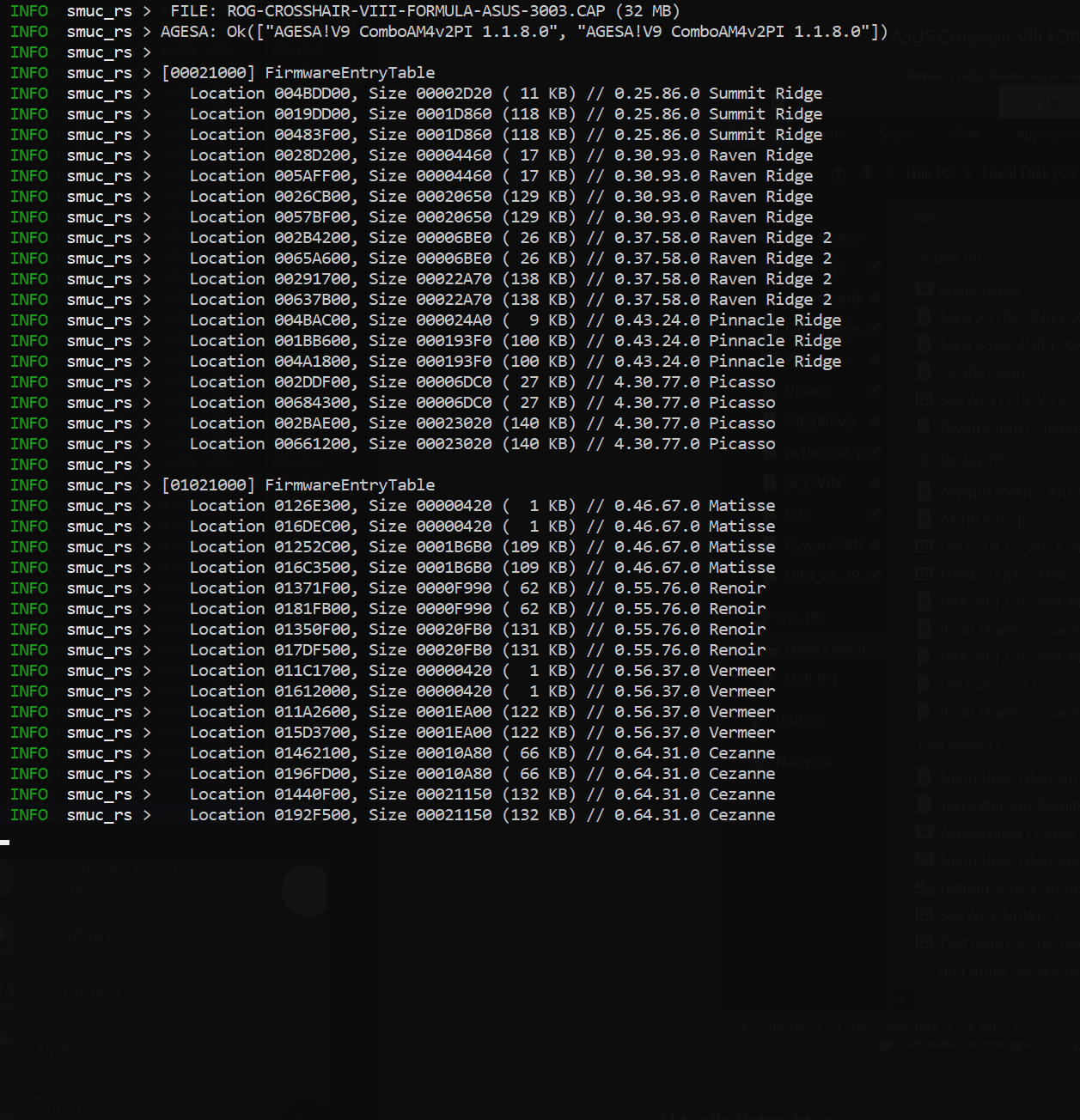The image size is (1080, 1120).
Task: Select Neon Lines AMD.zip in Explorer
Action: tap(1007, 777)
